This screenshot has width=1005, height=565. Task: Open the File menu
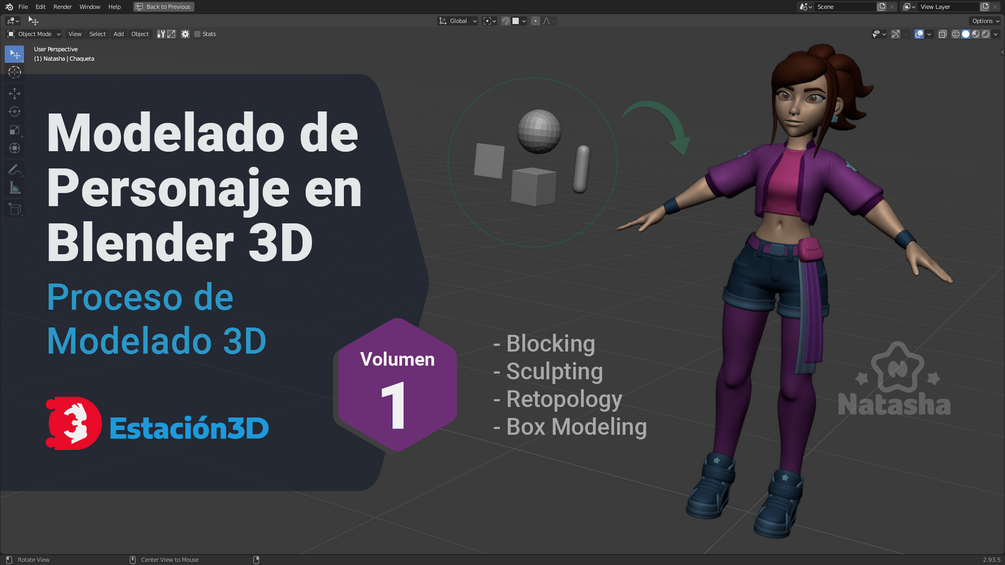coord(23,6)
